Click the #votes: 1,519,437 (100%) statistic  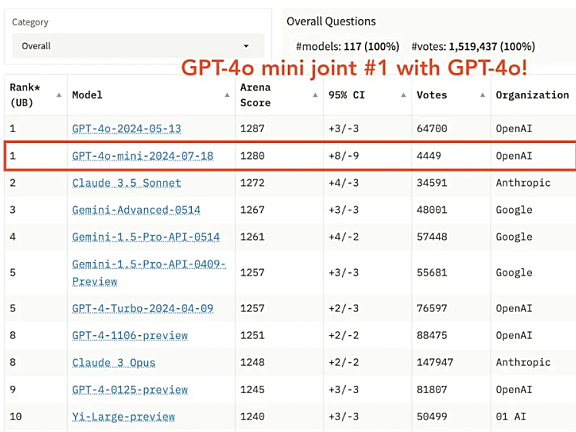coord(473,47)
